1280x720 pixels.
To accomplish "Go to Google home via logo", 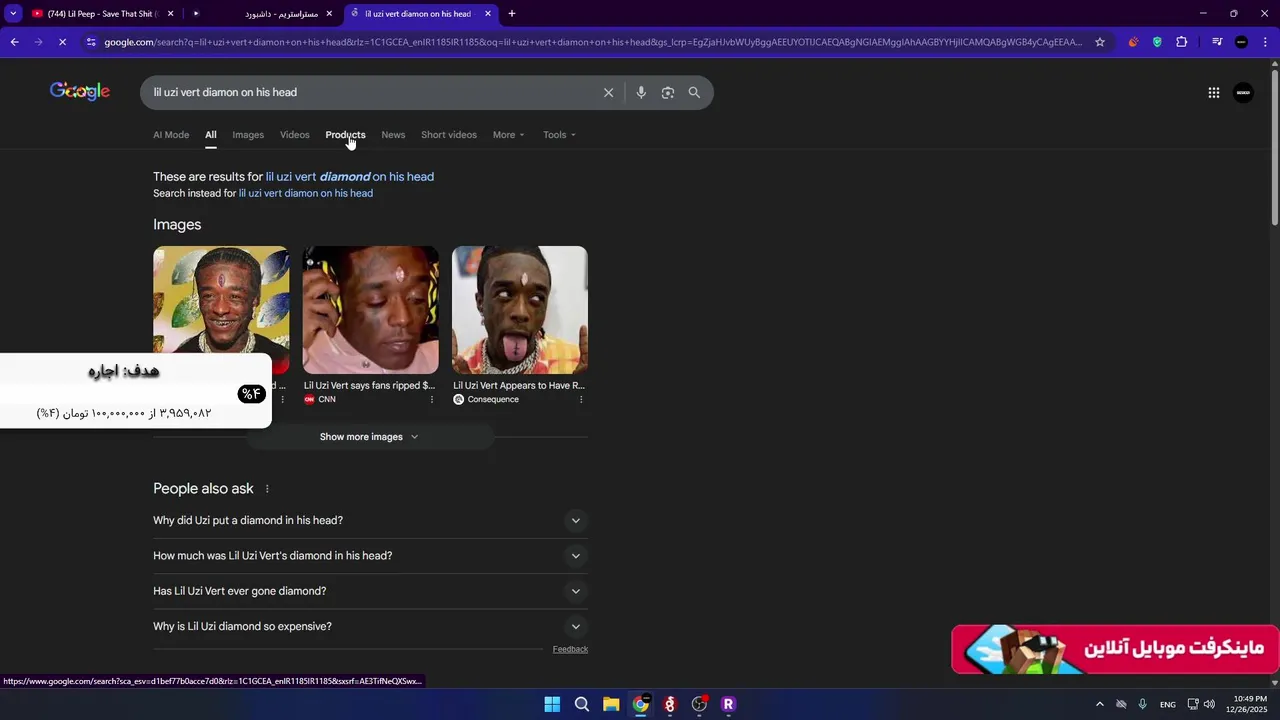I will (80, 92).
